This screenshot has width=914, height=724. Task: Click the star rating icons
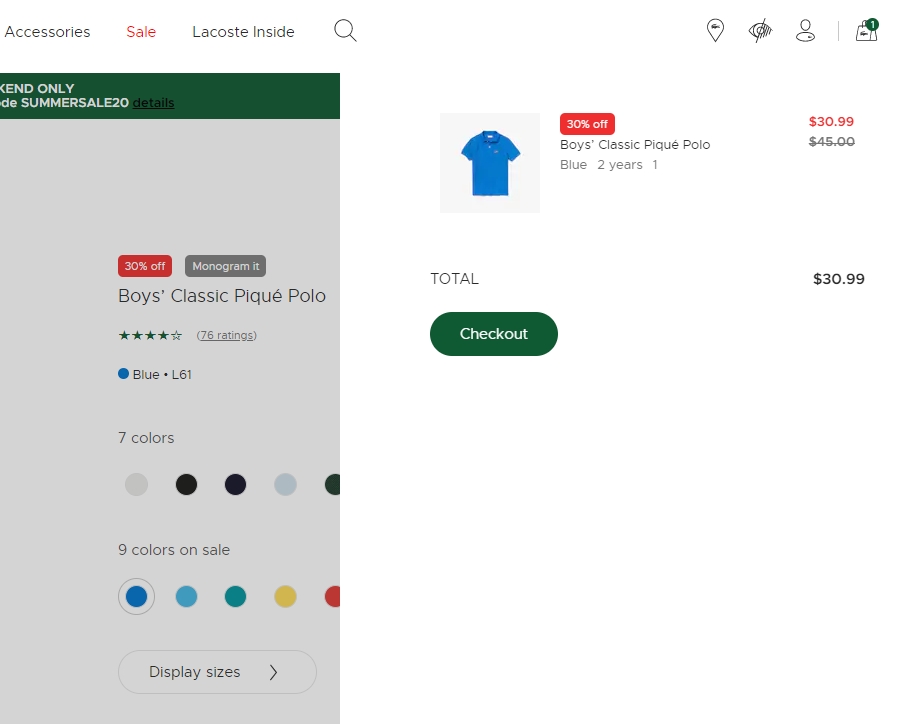tap(150, 335)
